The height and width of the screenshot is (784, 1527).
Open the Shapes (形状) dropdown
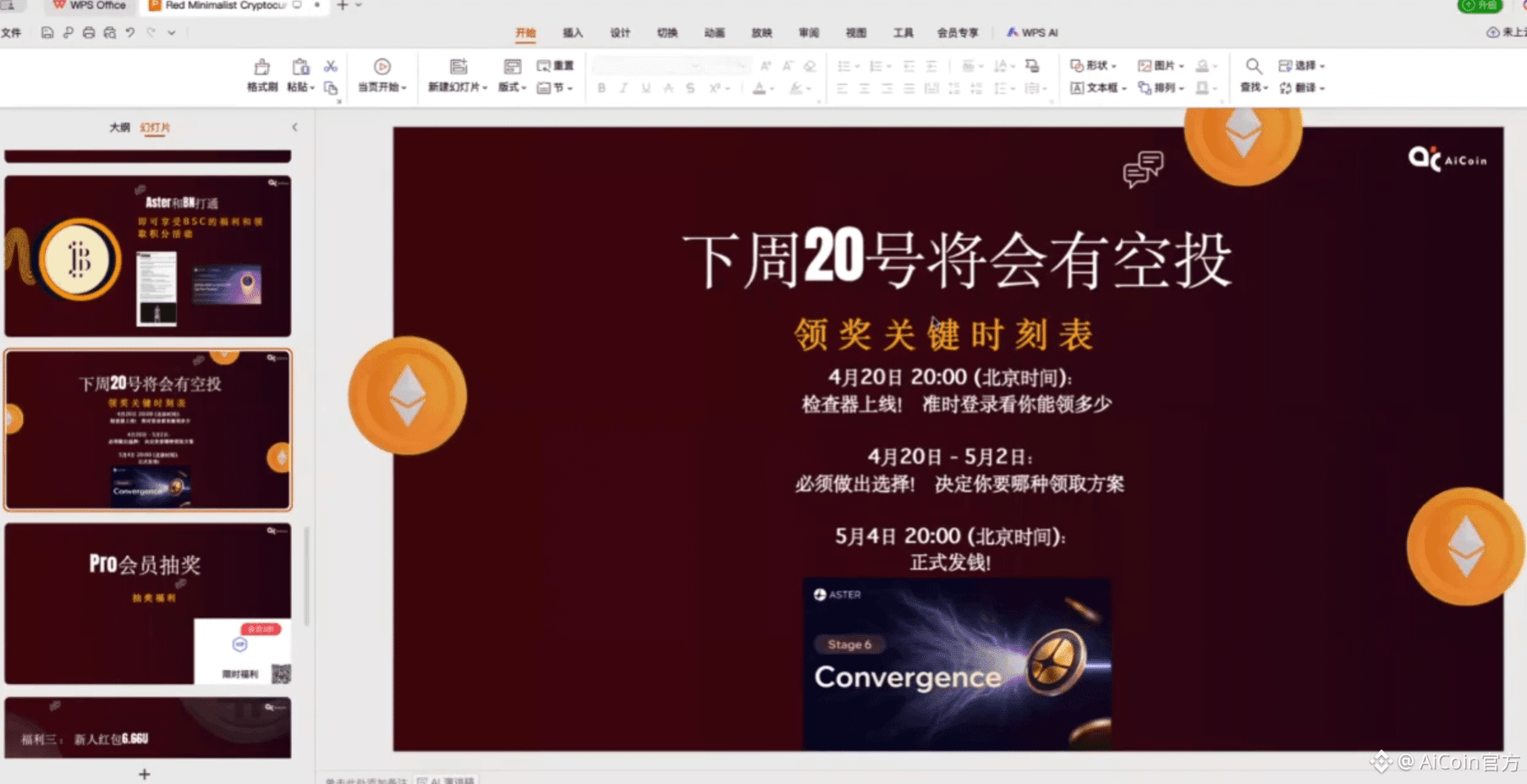[x=1093, y=66]
